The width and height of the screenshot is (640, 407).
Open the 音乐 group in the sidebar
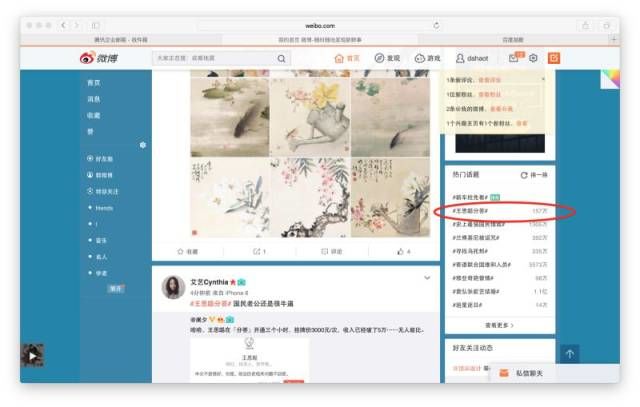click(x=98, y=240)
